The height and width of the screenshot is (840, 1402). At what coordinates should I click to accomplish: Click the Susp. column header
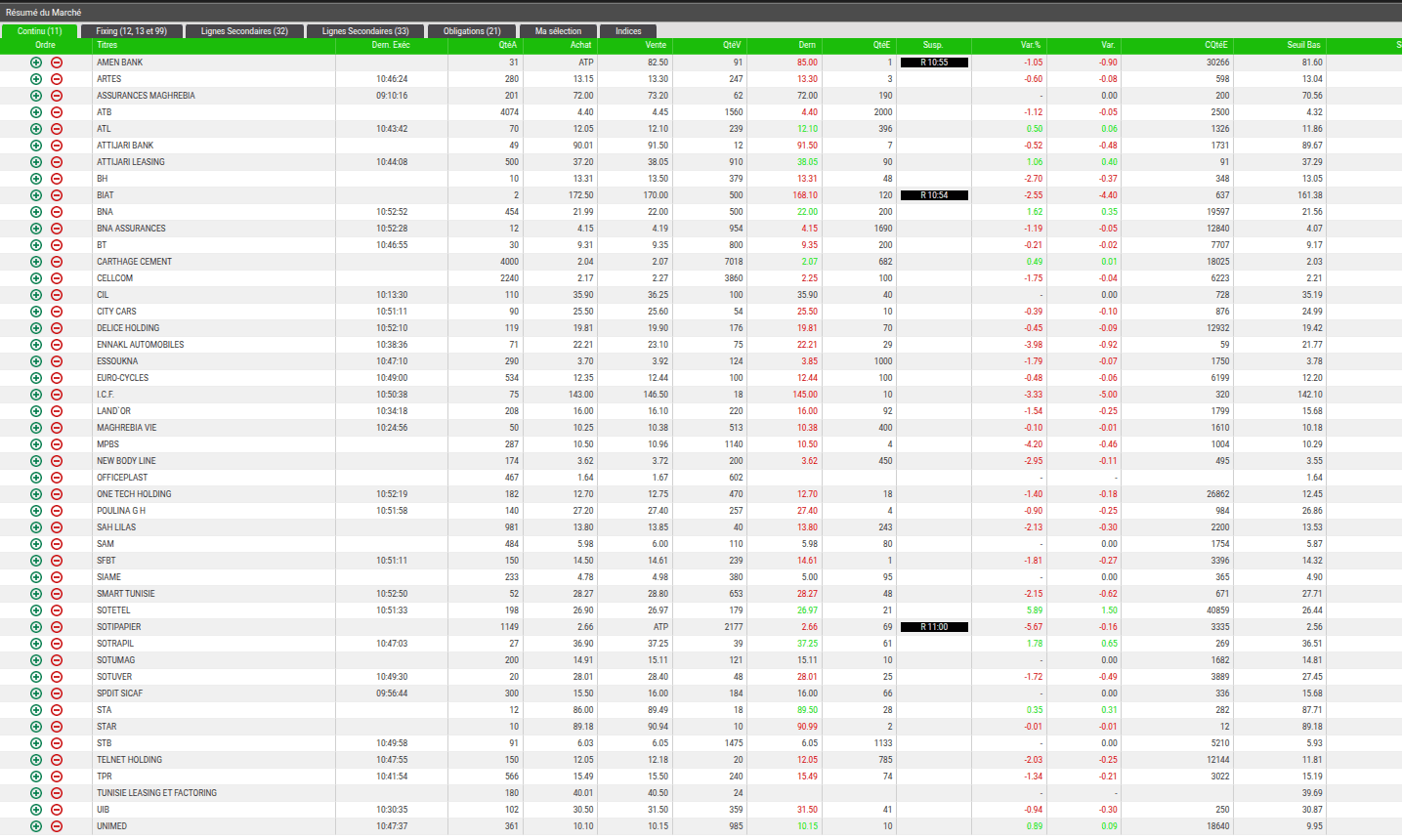(933, 45)
